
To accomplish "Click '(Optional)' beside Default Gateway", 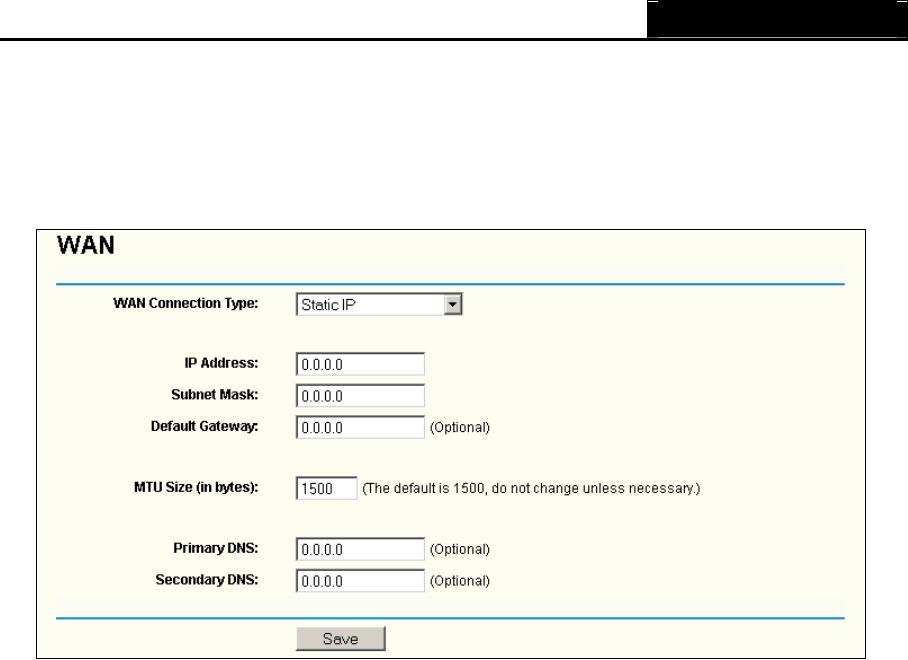I will coord(460,427).
